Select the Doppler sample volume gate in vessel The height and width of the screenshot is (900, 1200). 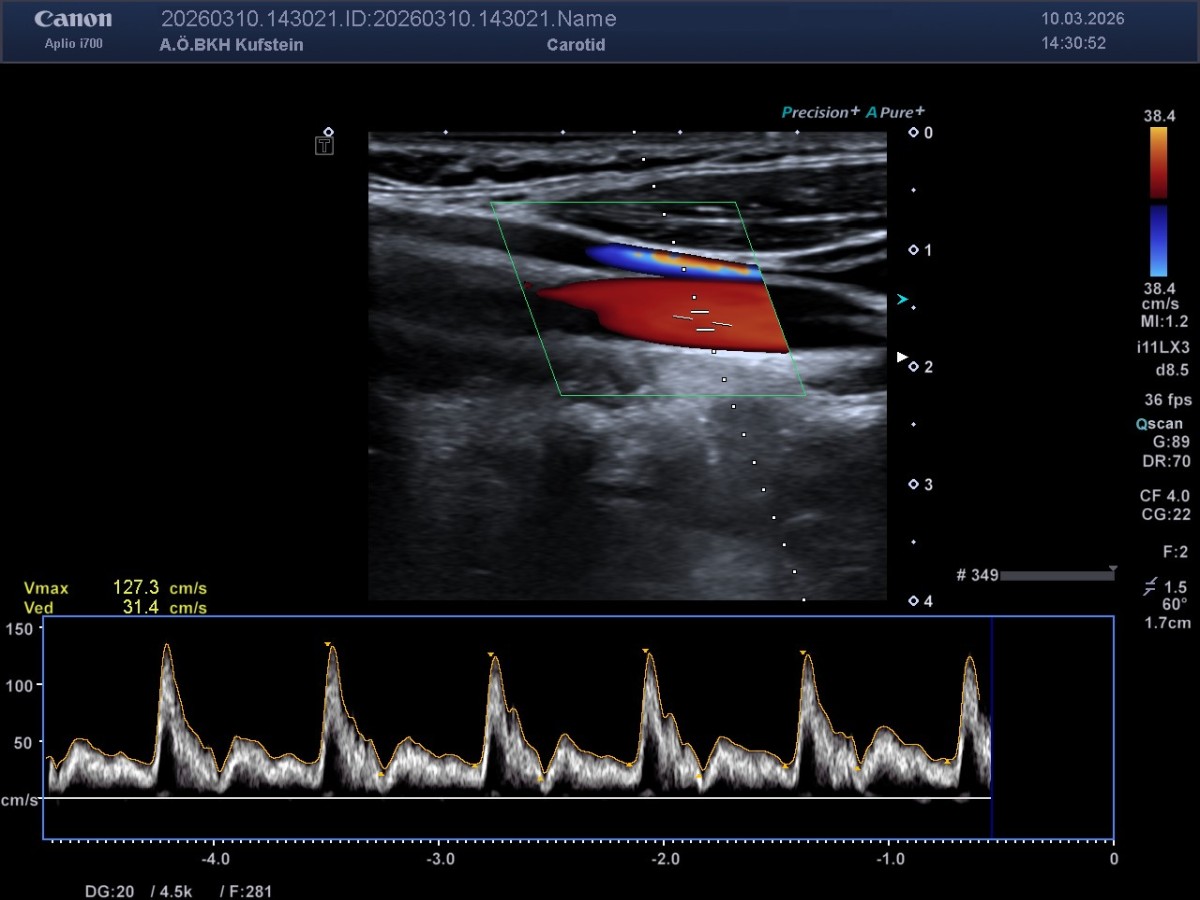point(704,320)
